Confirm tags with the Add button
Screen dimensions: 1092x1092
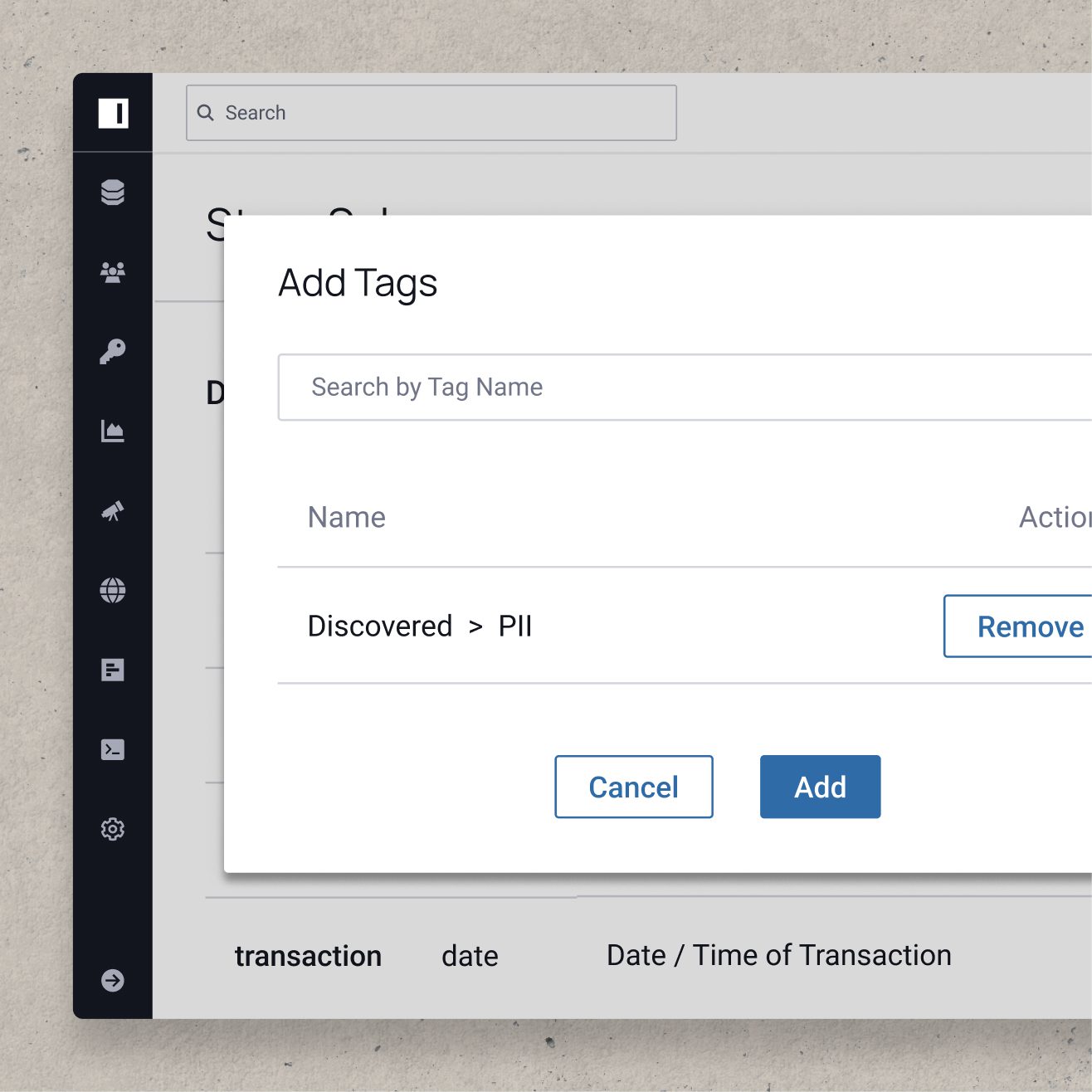(820, 787)
